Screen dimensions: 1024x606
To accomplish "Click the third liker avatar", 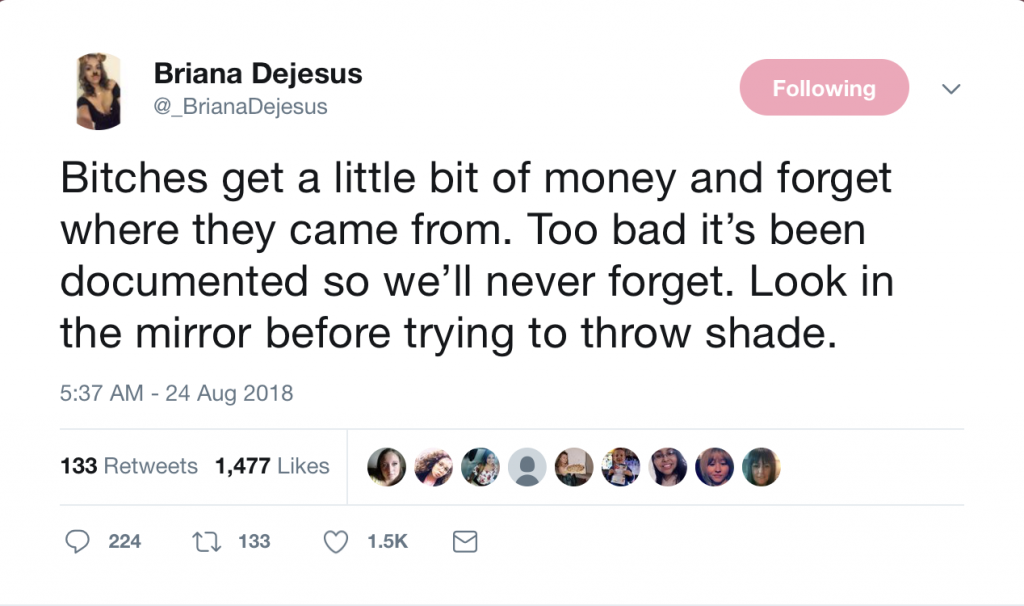I will pyautogui.click(x=481, y=466).
